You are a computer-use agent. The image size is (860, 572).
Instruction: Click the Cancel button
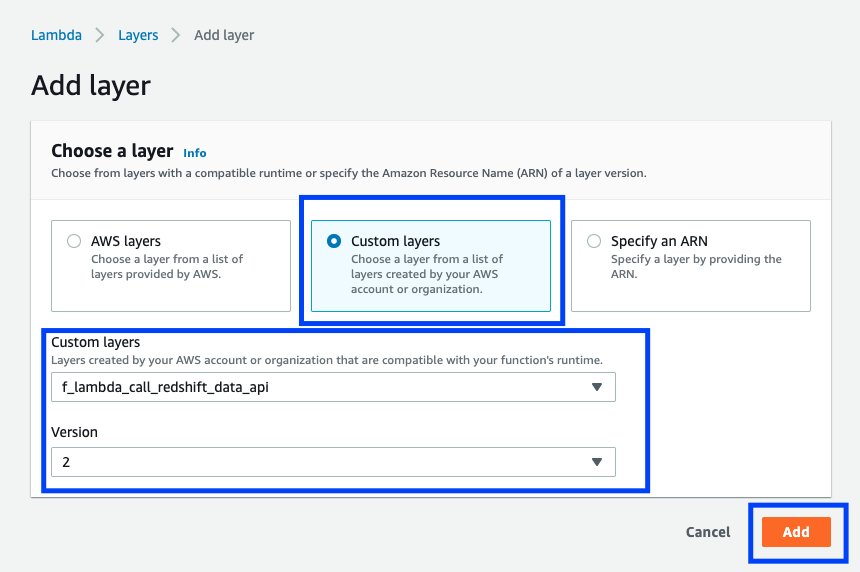(x=708, y=532)
